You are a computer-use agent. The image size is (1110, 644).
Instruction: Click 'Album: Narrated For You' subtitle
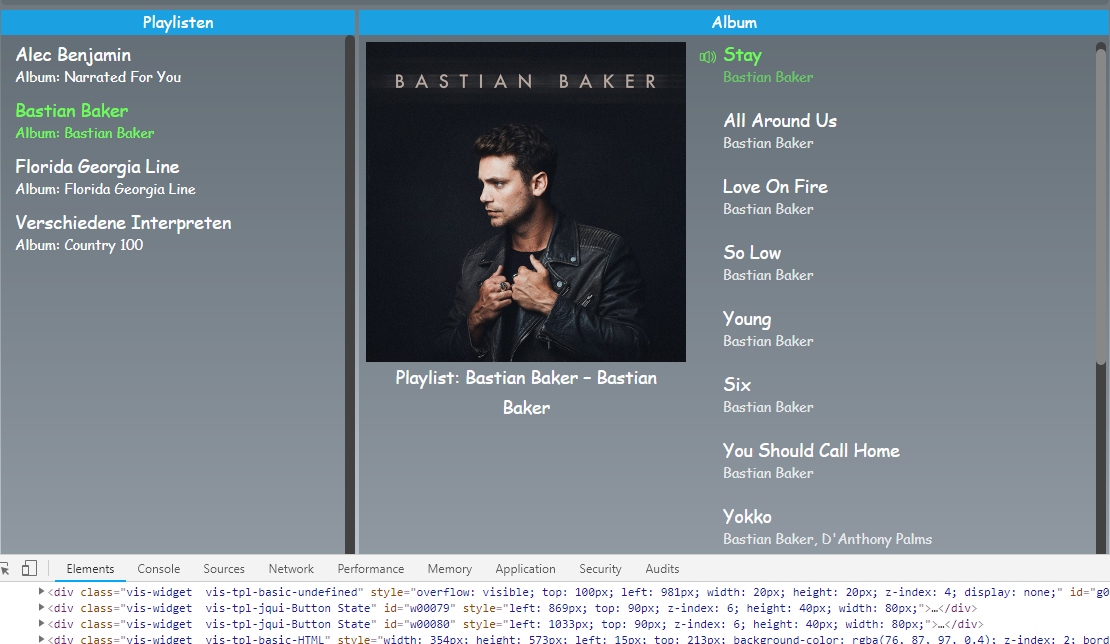[x=98, y=76]
